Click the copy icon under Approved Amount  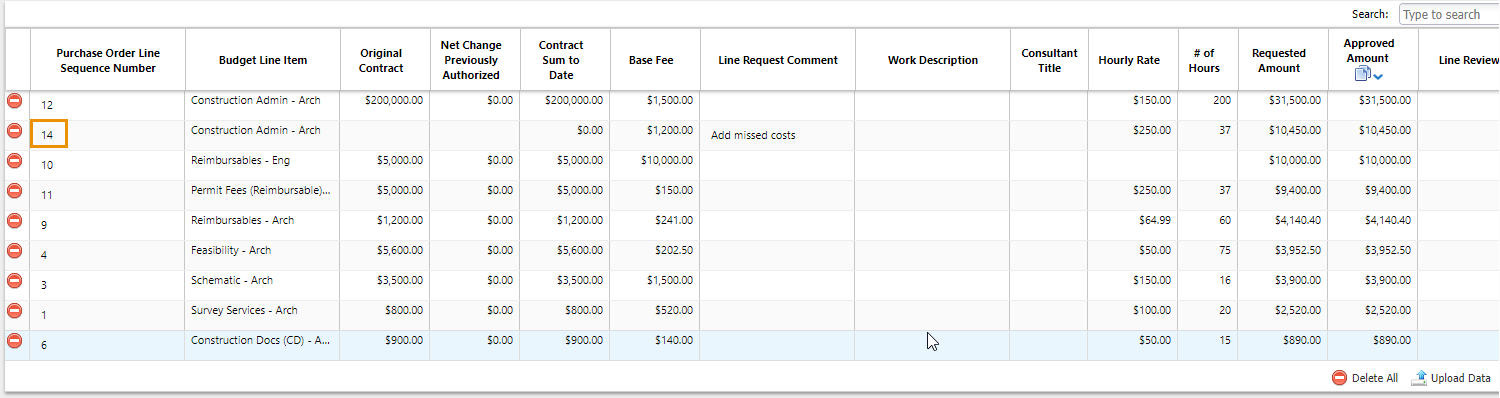point(1362,75)
